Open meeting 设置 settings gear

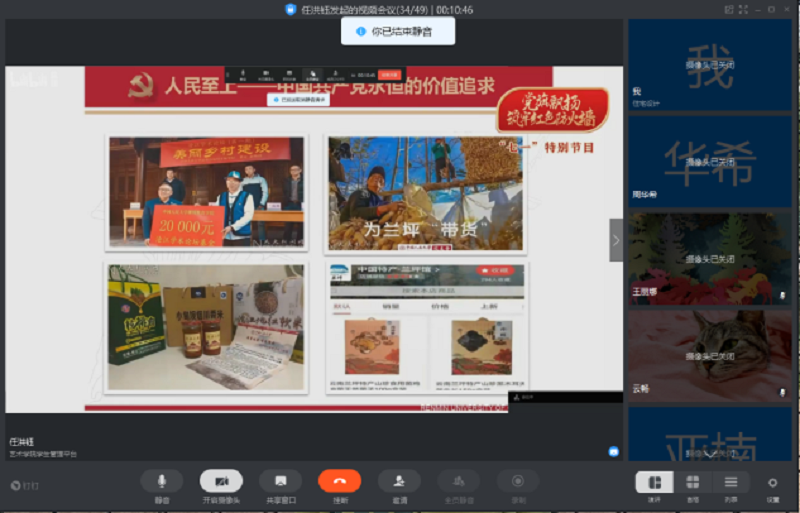(x=773, y=483)
